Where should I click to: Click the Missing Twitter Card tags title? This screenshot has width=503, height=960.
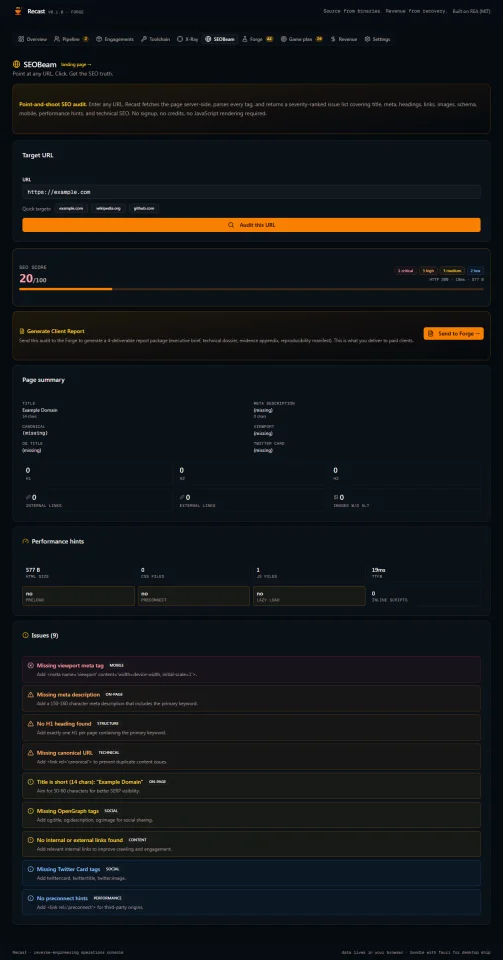pyautogui.click(x=69, y=869)
